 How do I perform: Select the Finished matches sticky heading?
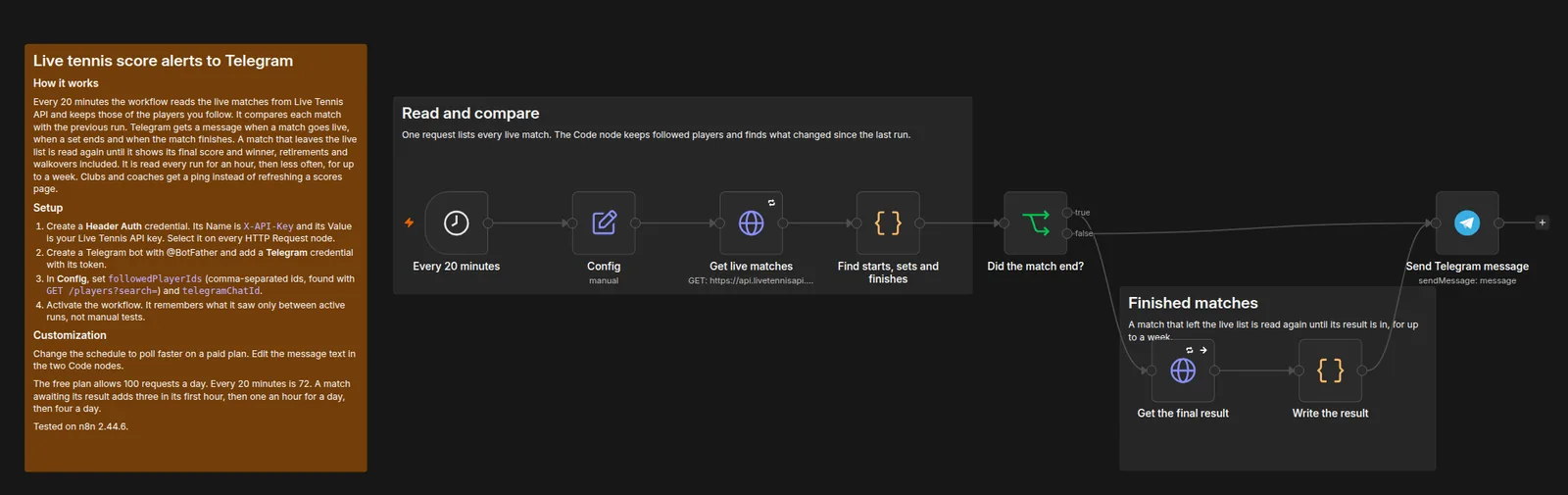(1193, 304)
